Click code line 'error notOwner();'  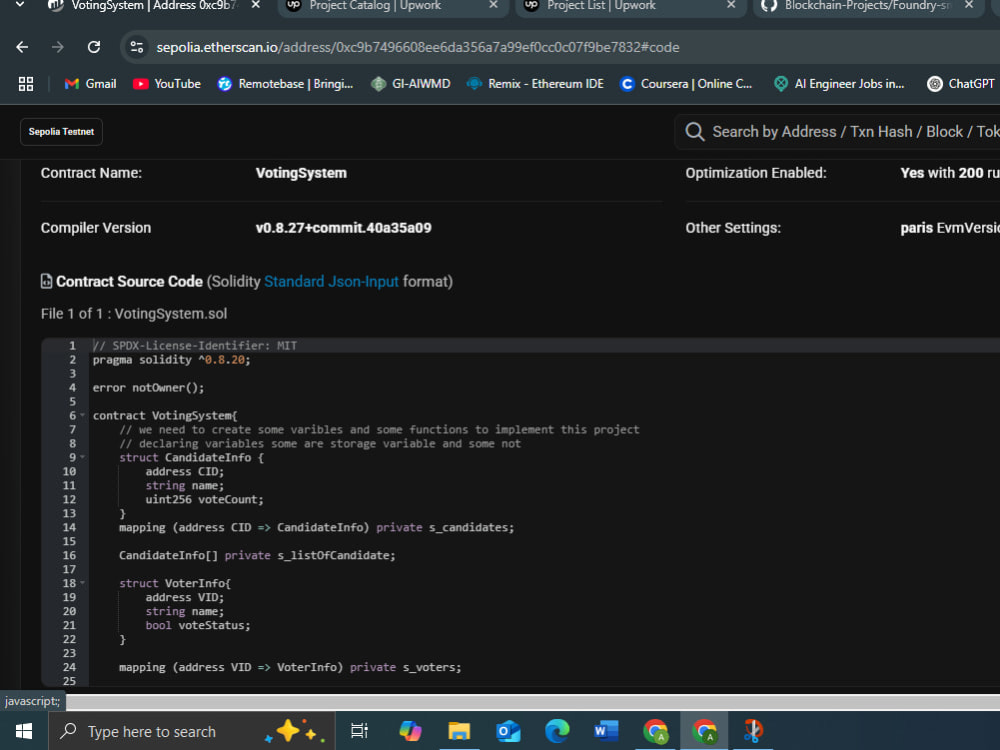pyautogui.click(x=148, y=388)
